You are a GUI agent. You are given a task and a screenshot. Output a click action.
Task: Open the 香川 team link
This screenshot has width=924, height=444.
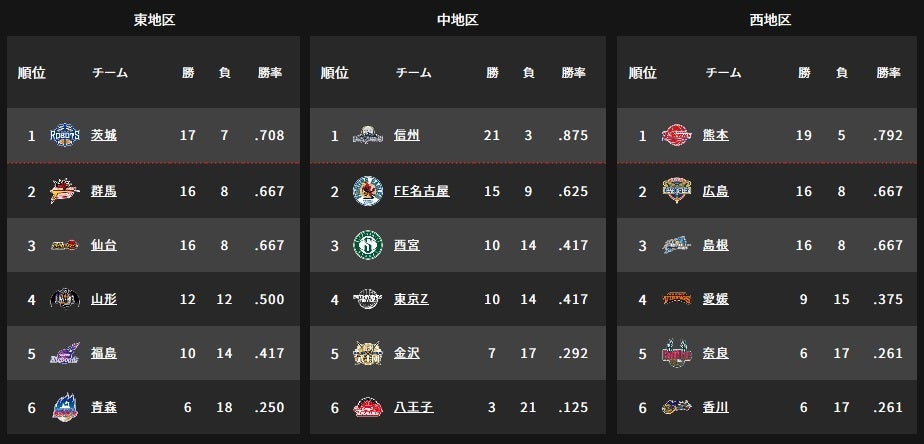click(715, 407)
